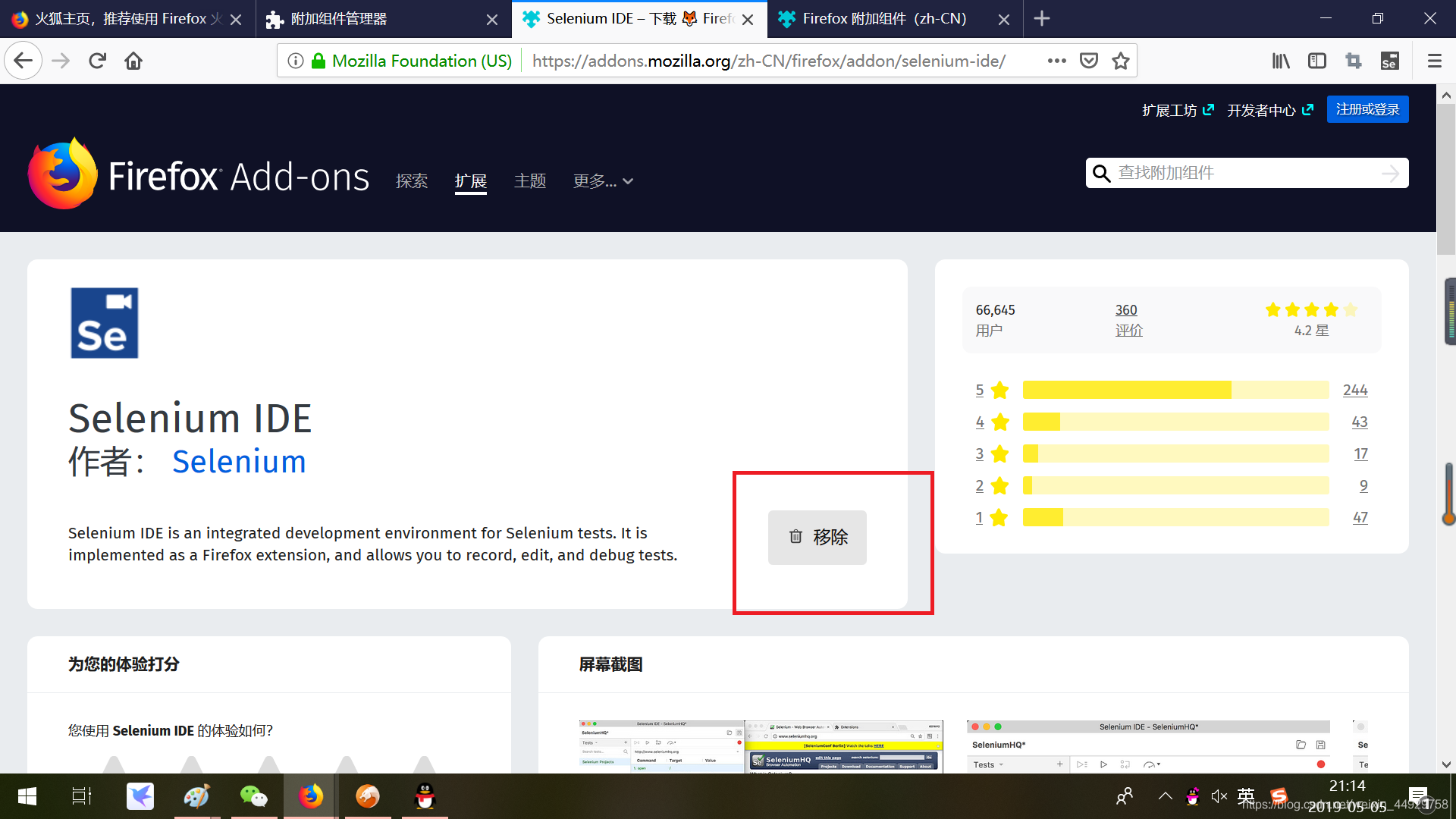Go back using the browser back arrow
1456x819 pixels.
[x=24, y=61]
